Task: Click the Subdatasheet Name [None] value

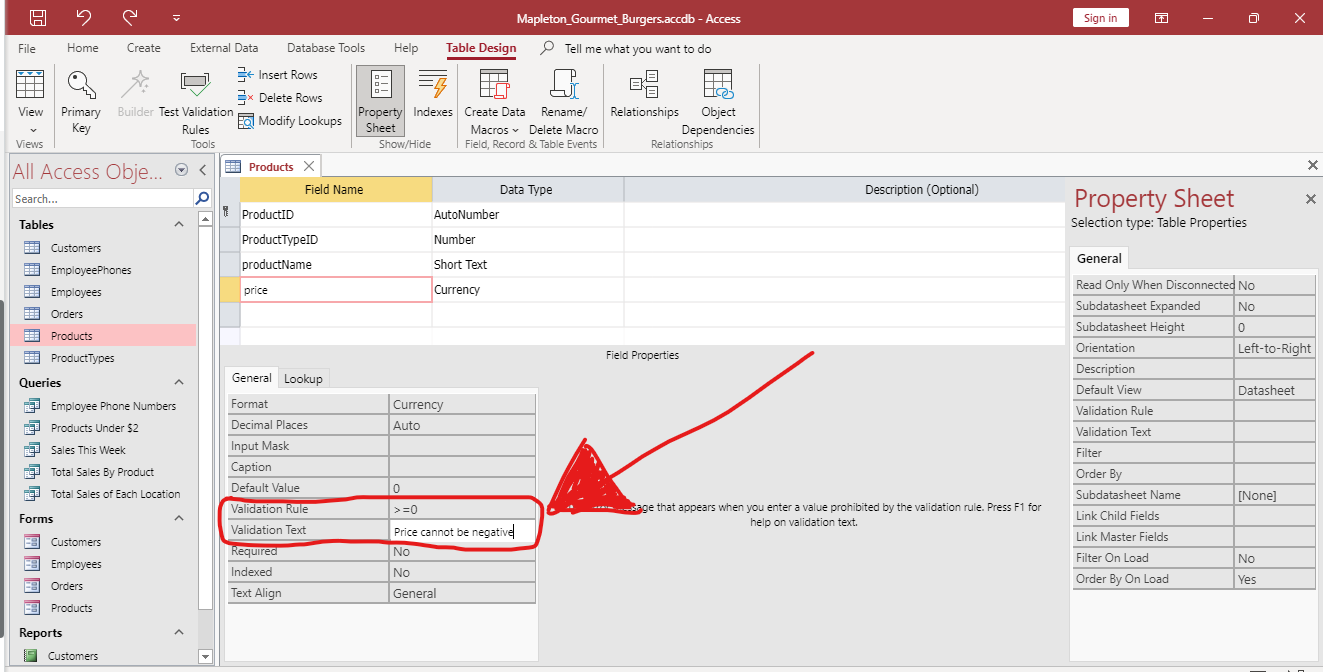Action: tap(1275, 495)
